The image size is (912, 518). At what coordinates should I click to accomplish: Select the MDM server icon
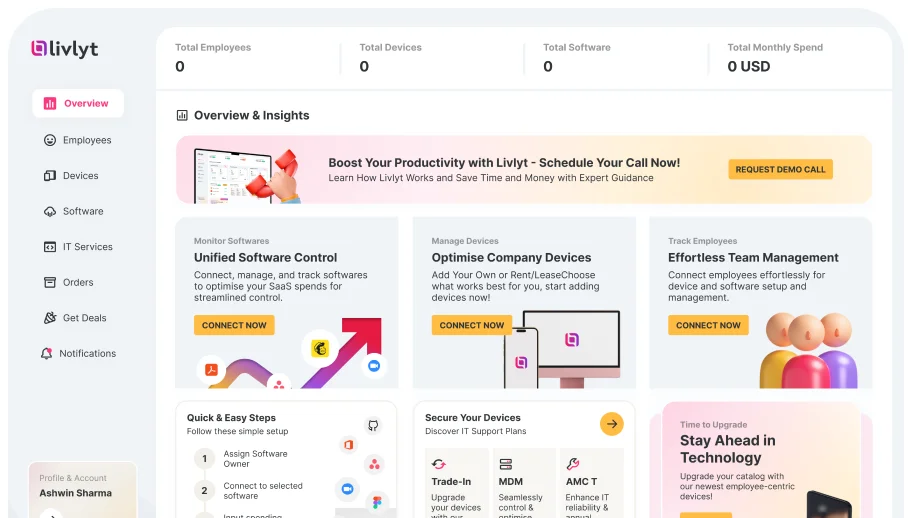505,464
